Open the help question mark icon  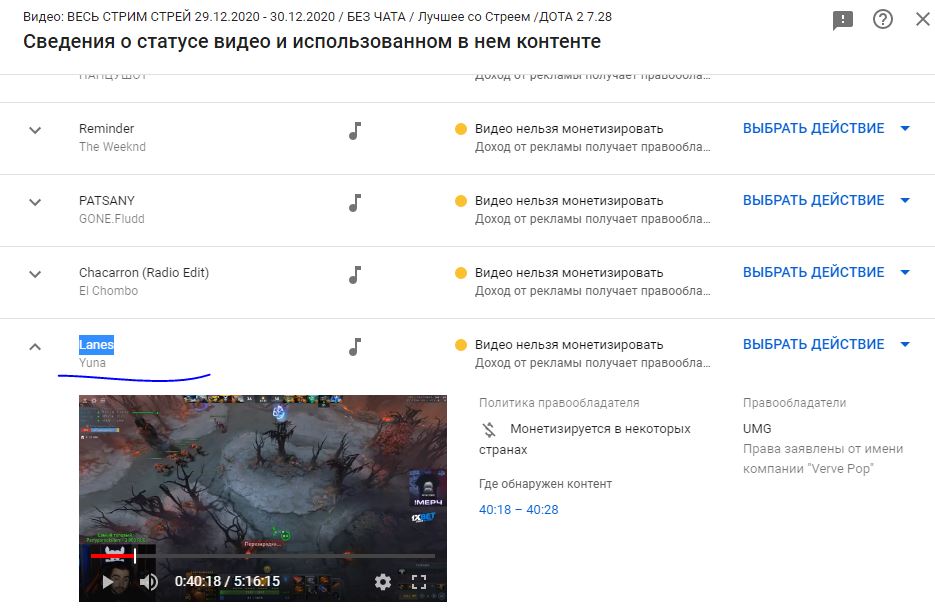(x=883, y=20)
